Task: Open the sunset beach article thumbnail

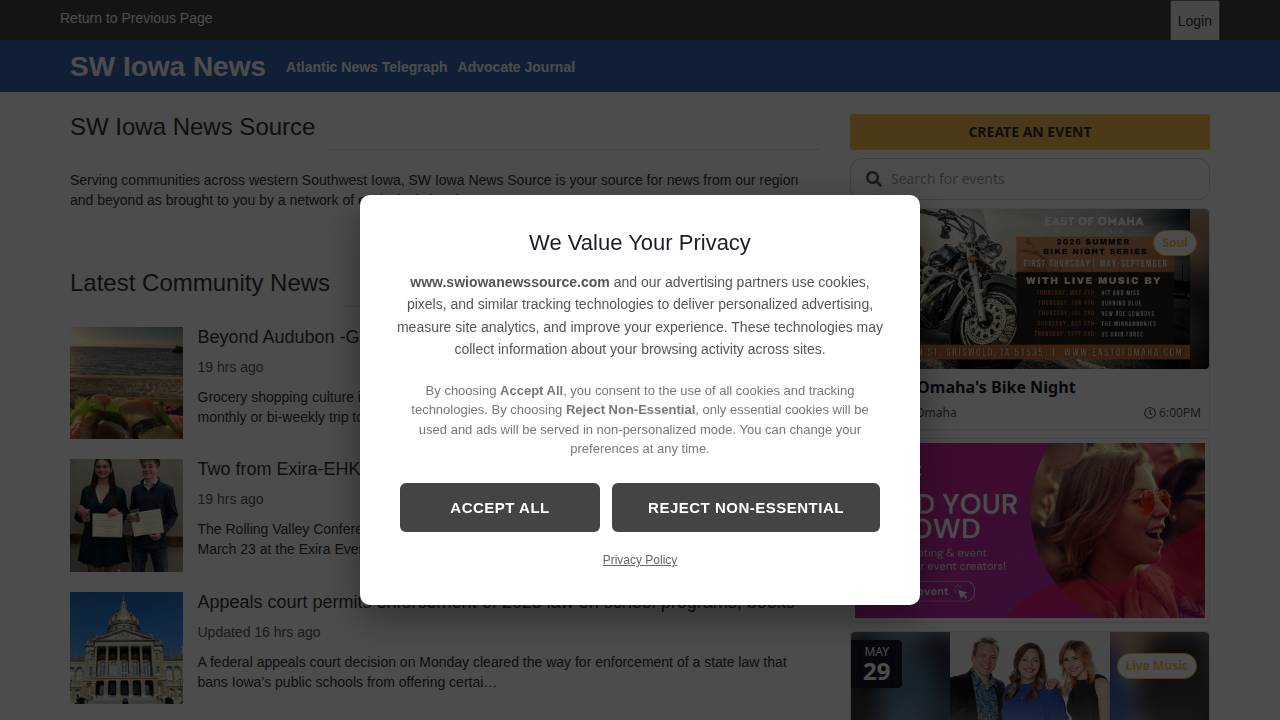Action: pos(126,383)
